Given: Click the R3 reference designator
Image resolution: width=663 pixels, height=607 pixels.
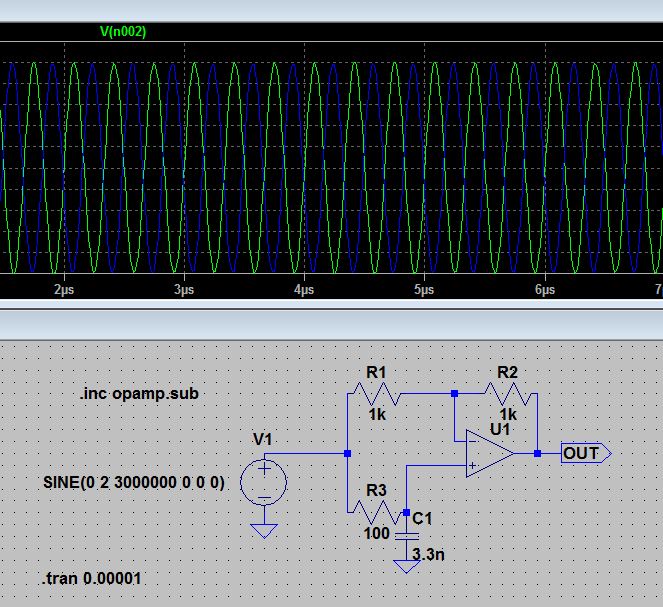Looking at the screenshot, I should (376, 490).
